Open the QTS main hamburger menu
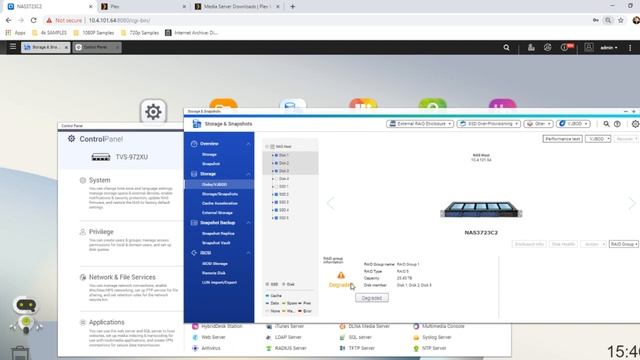This screenshot has width=640, height=360. (x=13, y=47)
